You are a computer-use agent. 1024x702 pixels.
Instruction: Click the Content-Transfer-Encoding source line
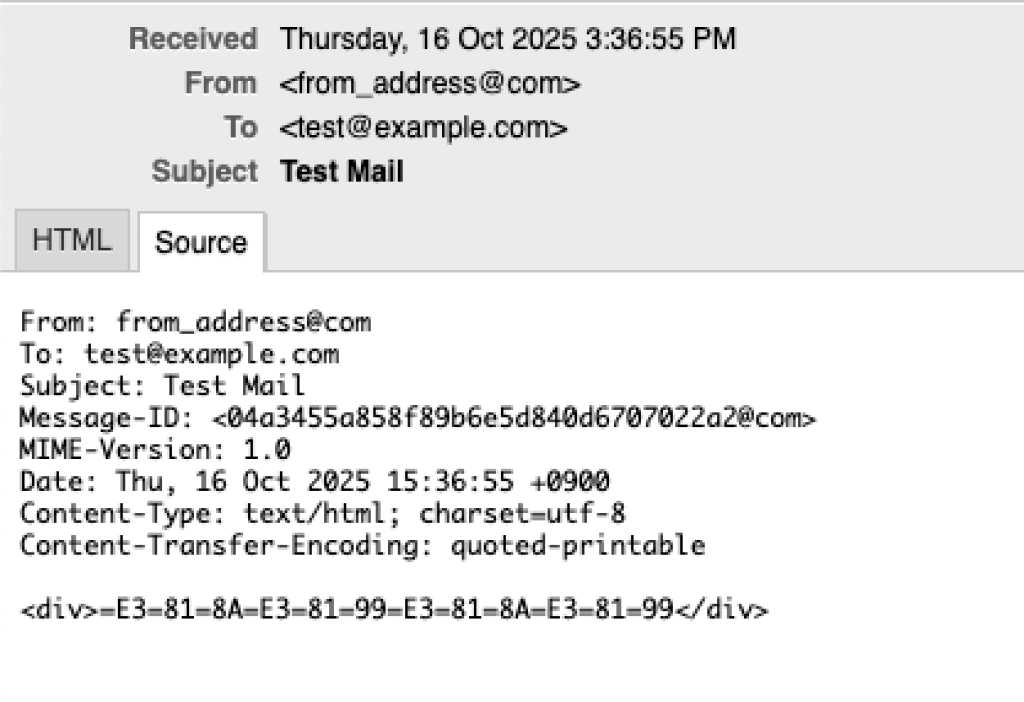pyautogui.click(x=362, y=546)
